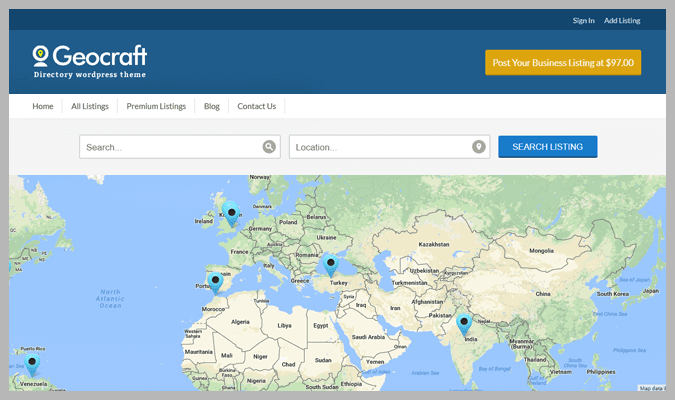Click the North Atlantic Ocean label
Viewport: 675px width, 400px height.
(x=110, y=298)
